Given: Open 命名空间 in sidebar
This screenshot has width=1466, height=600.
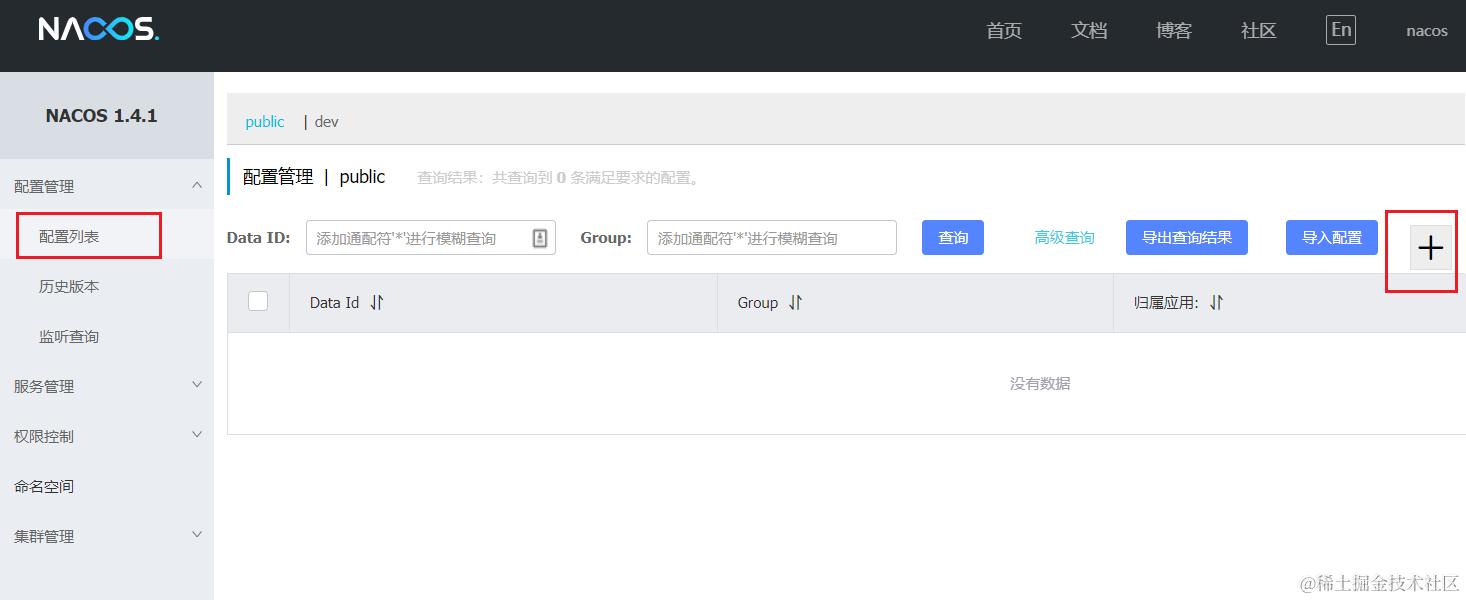Looking at the screenshot, I should click(x=44, y=486).
